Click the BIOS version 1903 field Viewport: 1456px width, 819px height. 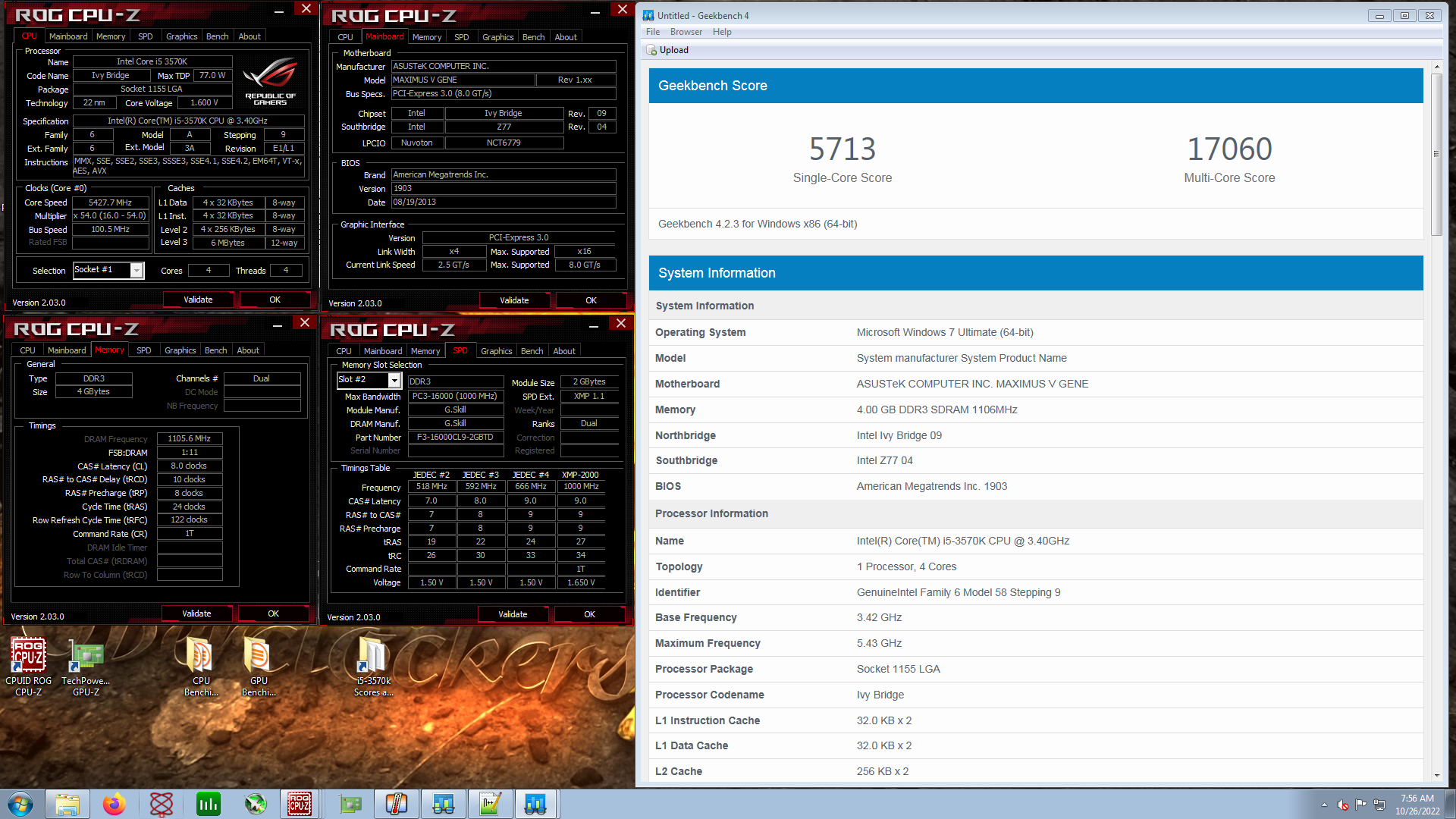click(x=504, y=188)
